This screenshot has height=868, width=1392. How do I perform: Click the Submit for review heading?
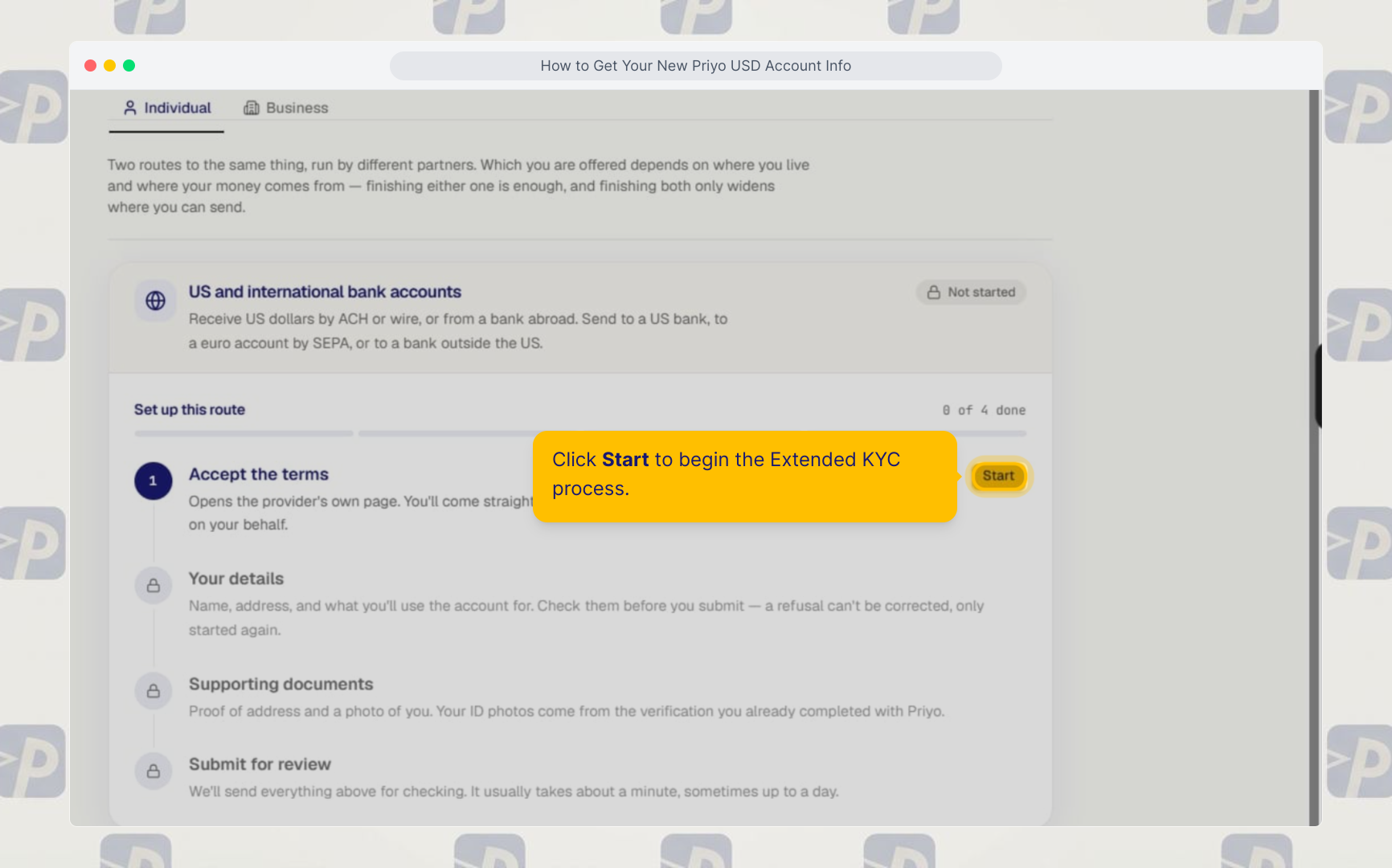pos(260,764)
